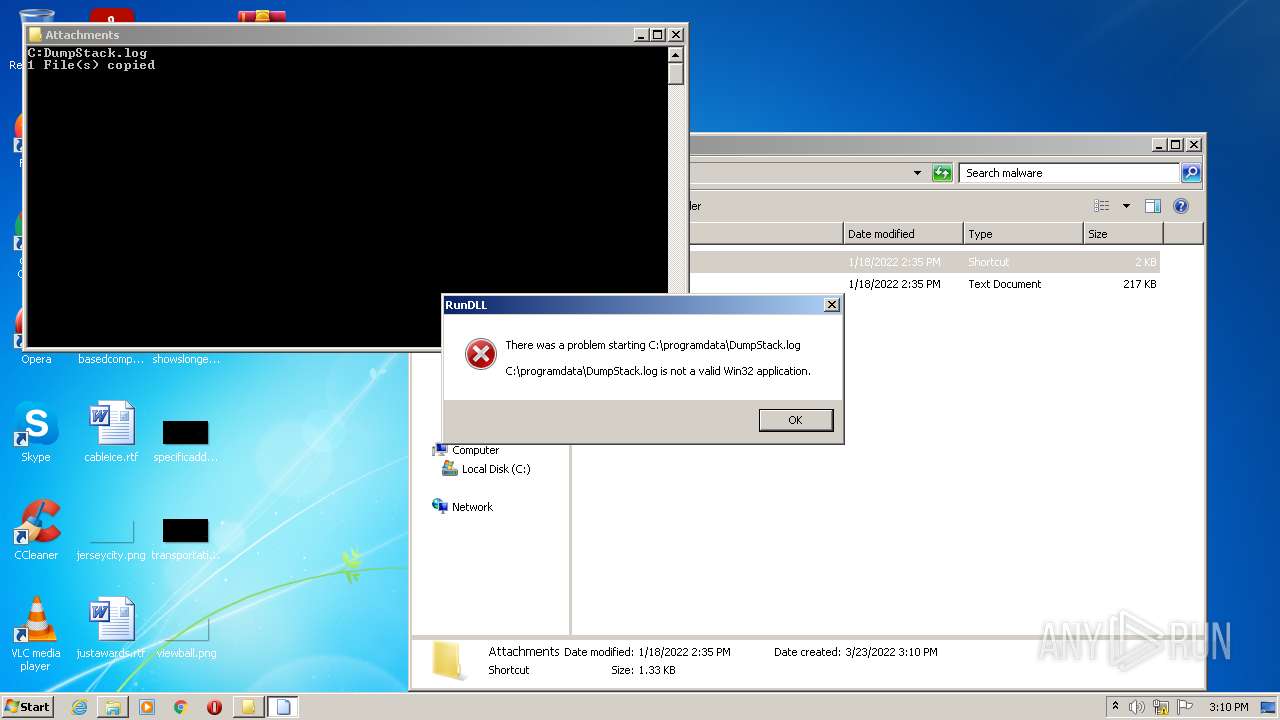The width and height of the screenshot is (1280, 720).
Task: Open Skype desktop shortcut
Action: pos(36,432)
